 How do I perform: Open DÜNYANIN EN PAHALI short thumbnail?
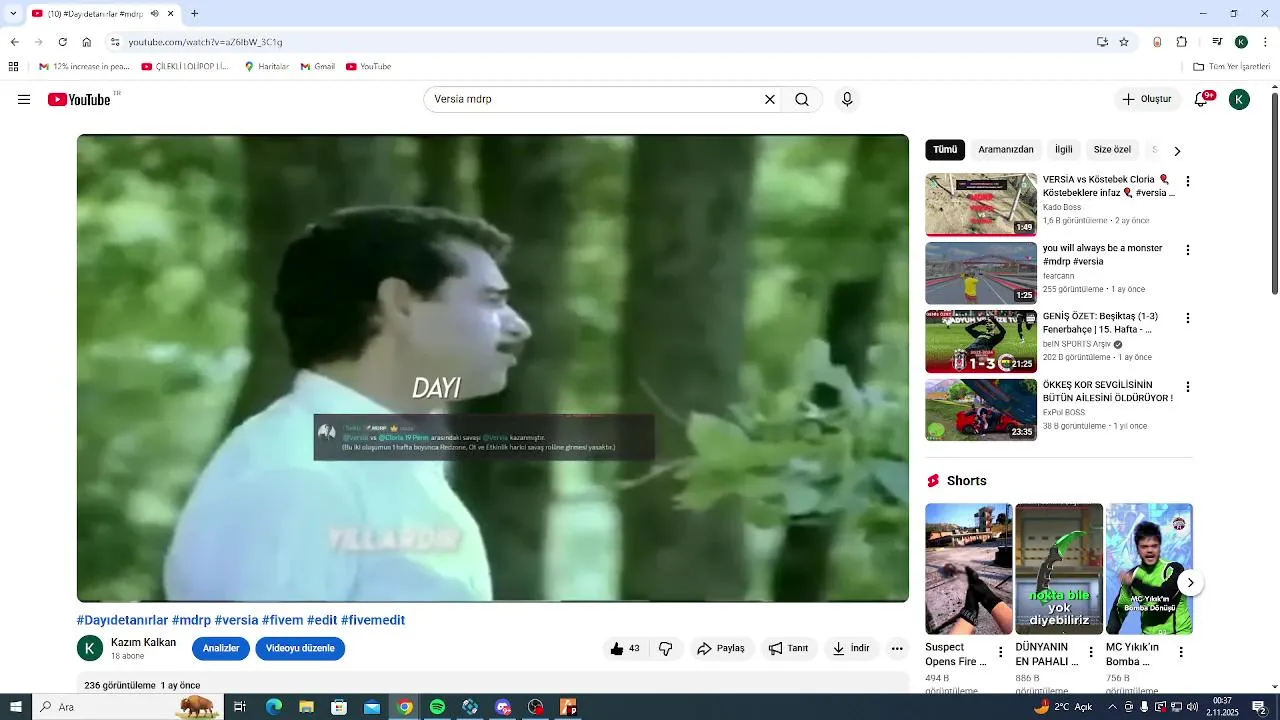click(1059, 569)
